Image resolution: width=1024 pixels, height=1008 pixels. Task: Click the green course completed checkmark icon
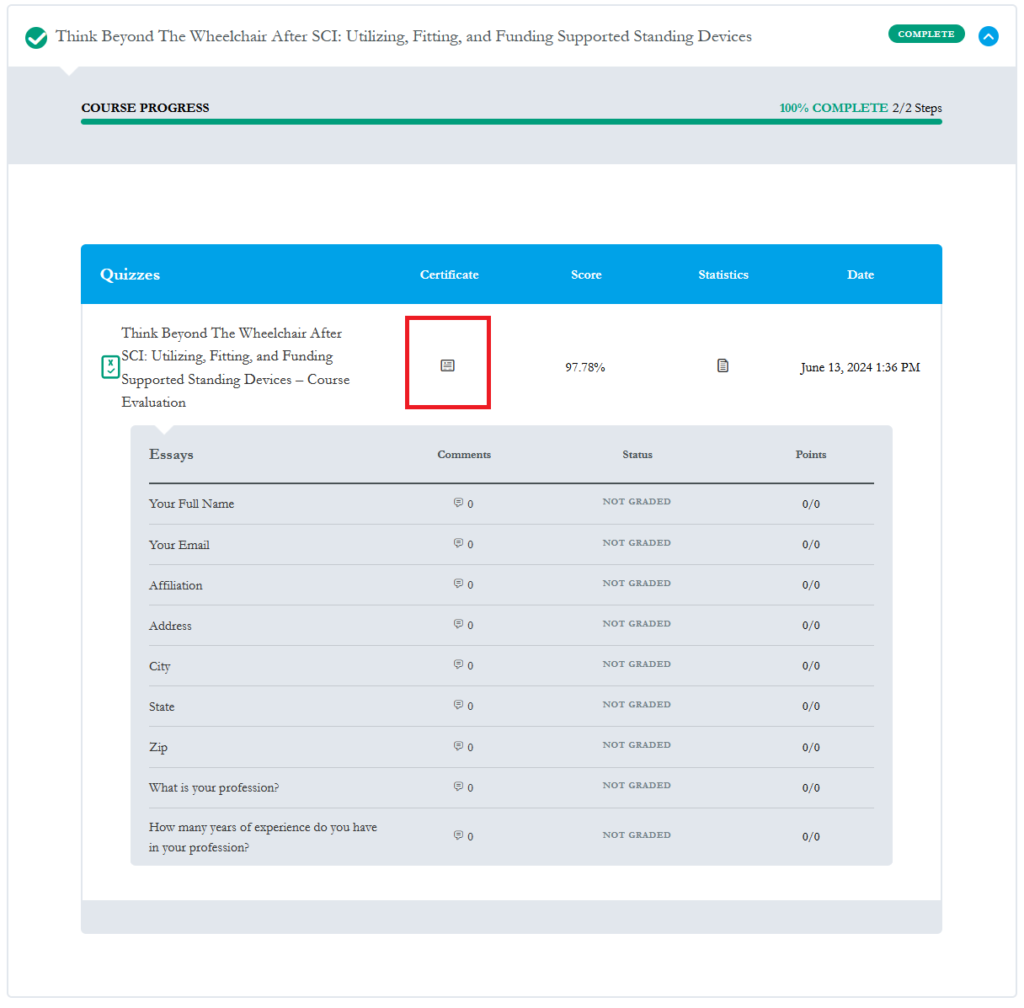point(36,38)
